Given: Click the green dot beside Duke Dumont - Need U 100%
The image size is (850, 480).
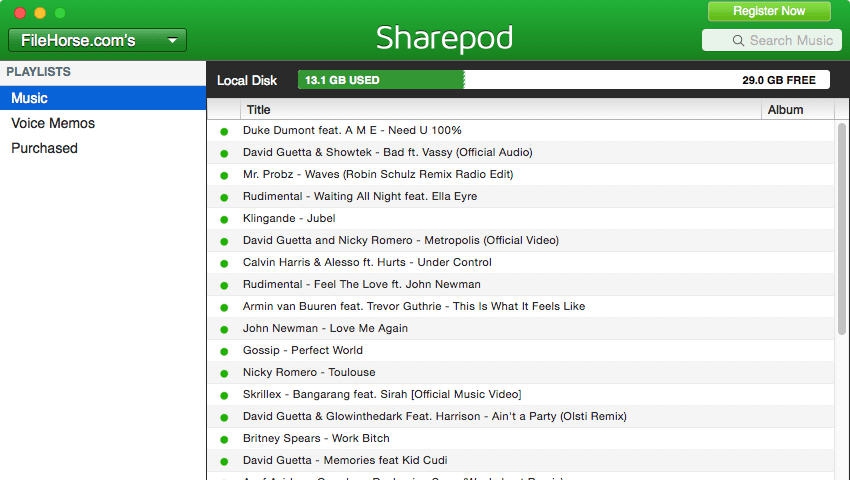Looking at the screenshot, I should (224, 131).
